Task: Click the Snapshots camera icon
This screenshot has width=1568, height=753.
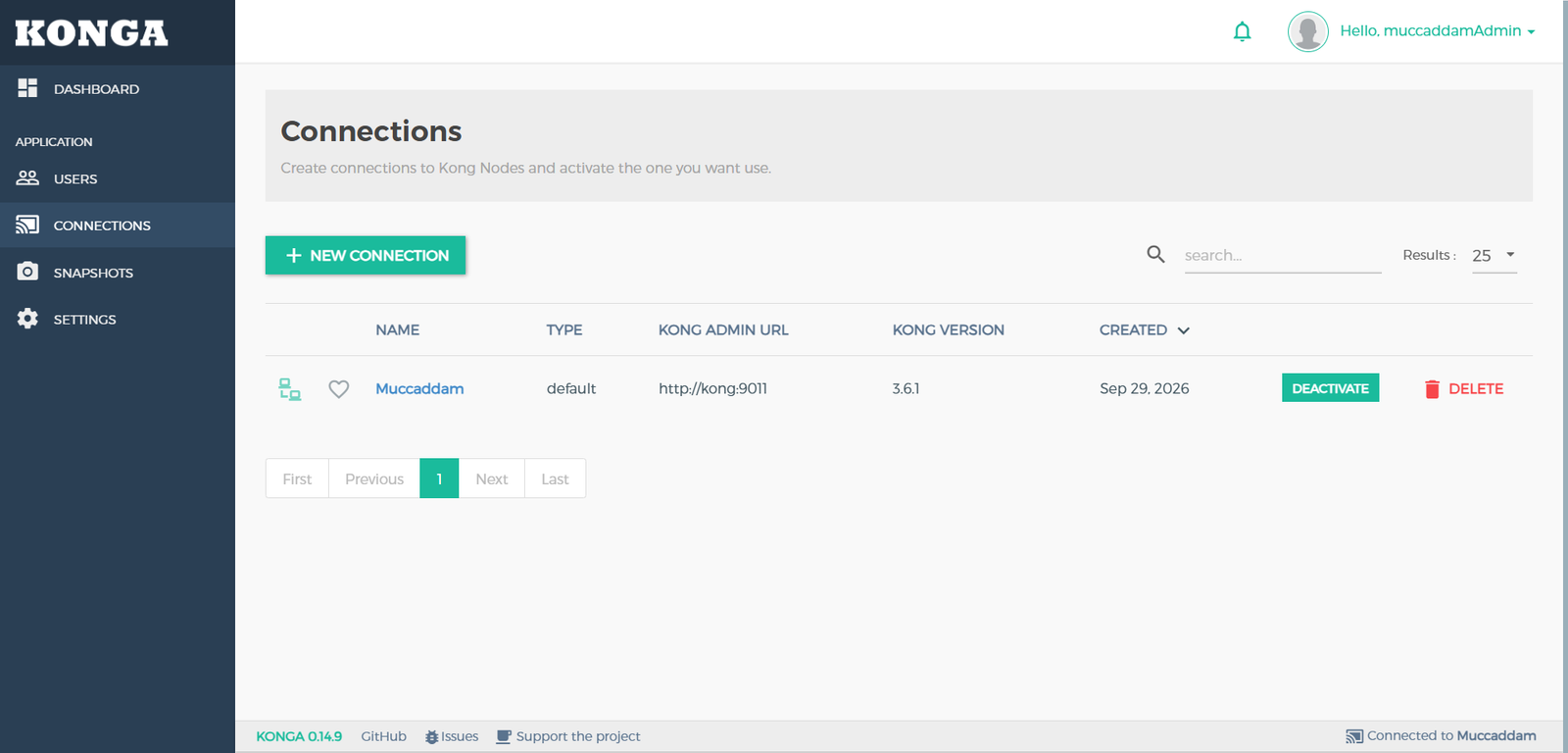Action: [27, 272]
